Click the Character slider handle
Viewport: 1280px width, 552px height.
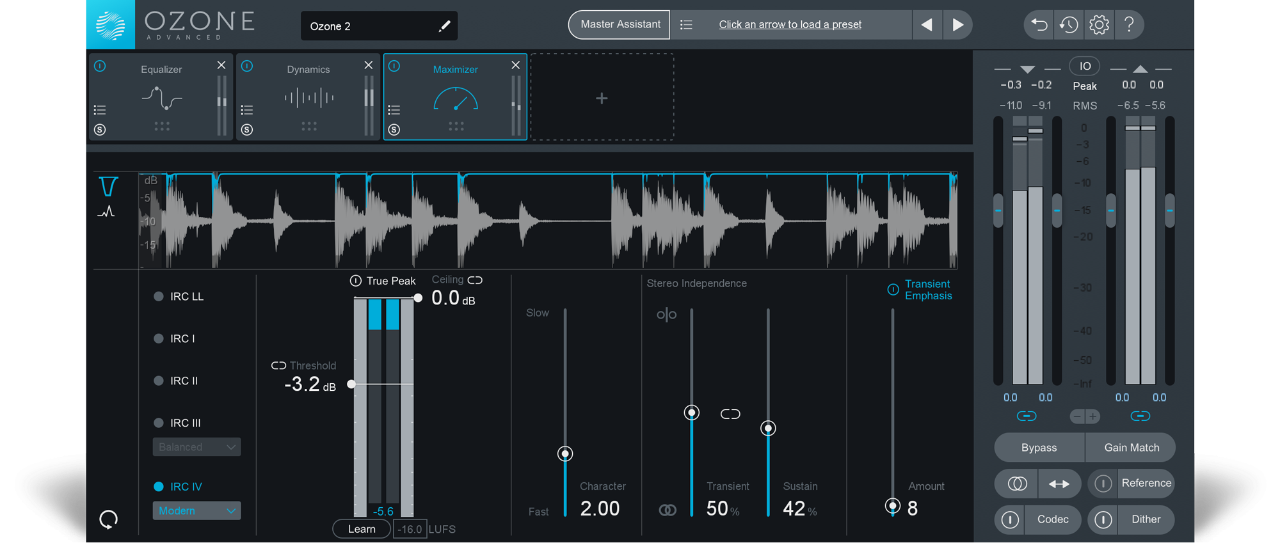pyautogui.click(x=565, y=454)
